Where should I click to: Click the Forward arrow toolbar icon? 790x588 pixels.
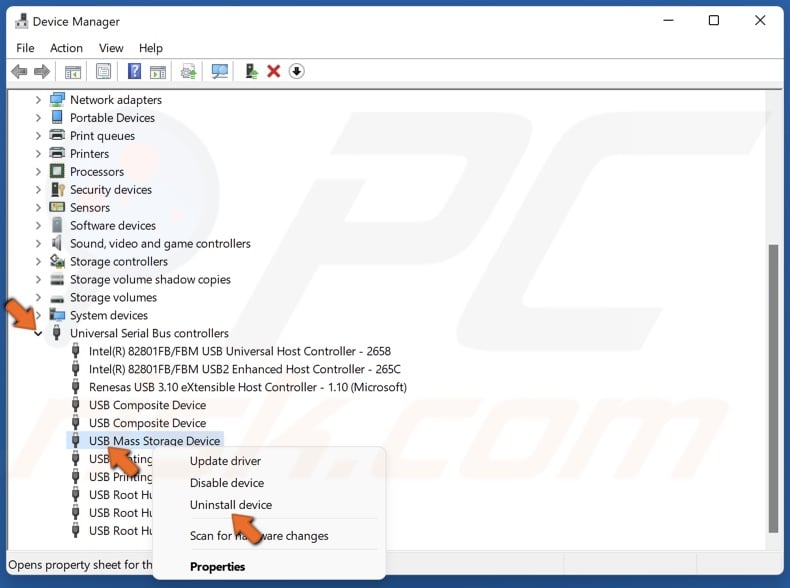pyautogui.click(x=42, y=72)
